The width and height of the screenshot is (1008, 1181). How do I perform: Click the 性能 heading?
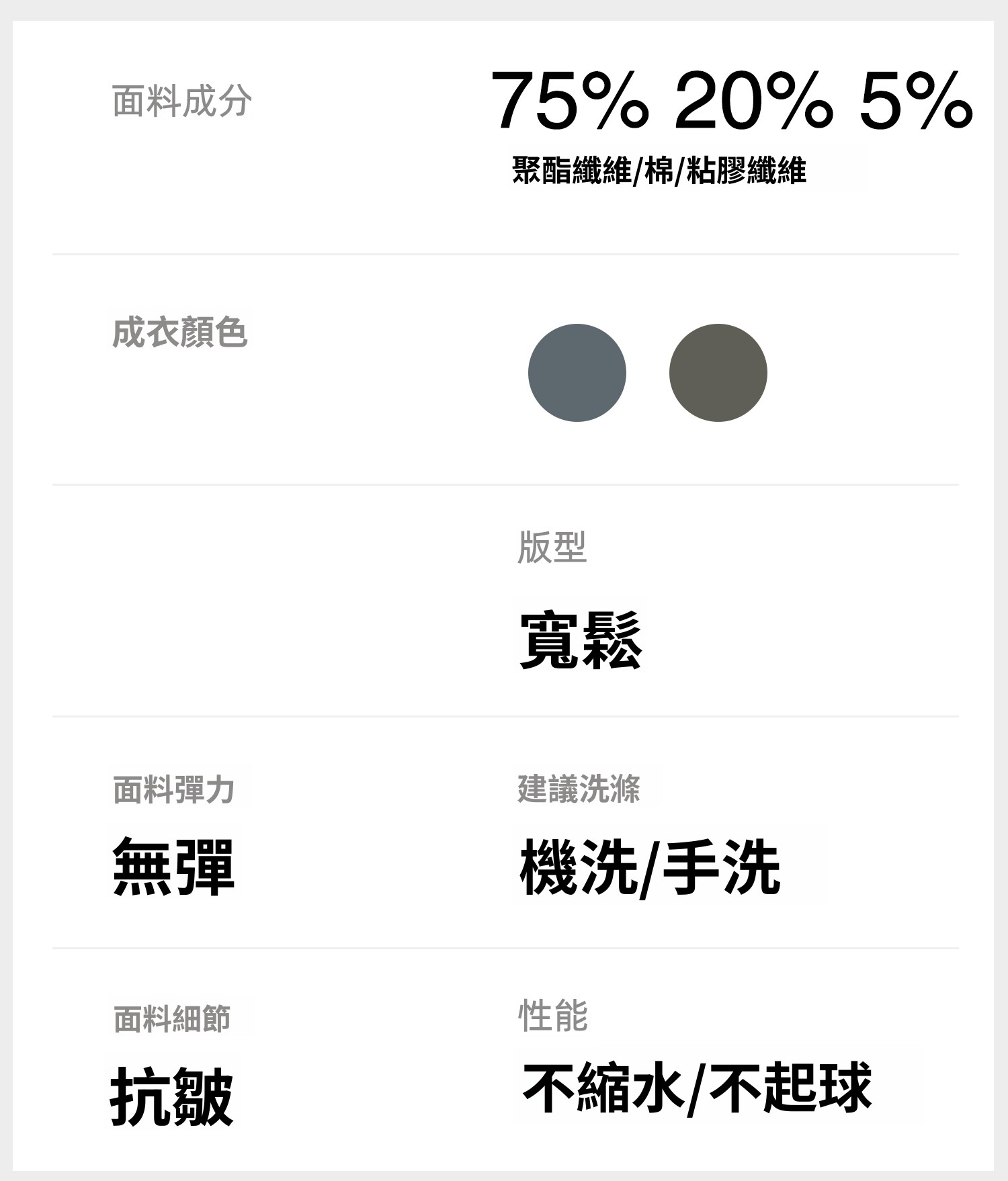tap(552, 1015)
